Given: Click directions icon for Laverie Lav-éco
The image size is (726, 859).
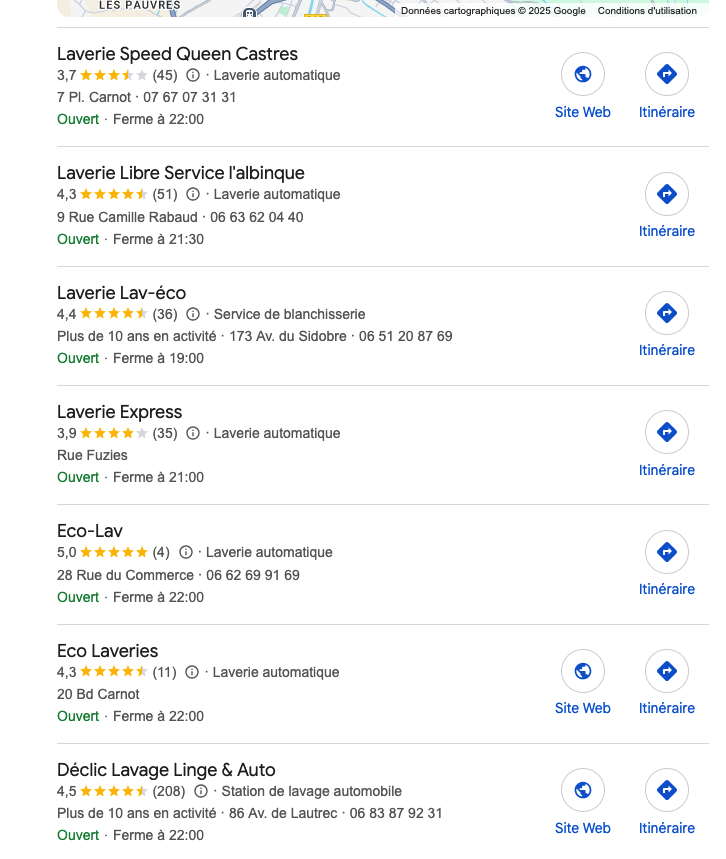Looking at the screenshot, I should [667, 313].
